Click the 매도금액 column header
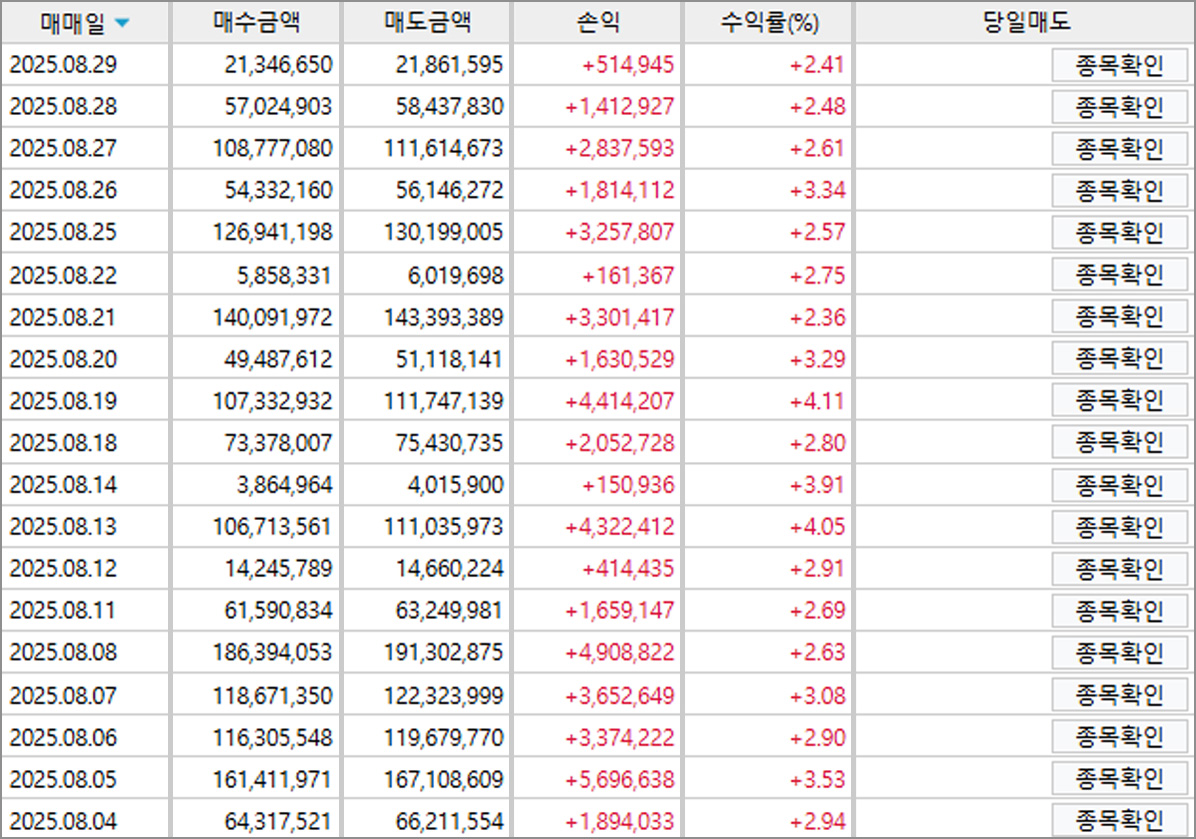The image size is (1196, 839). [x=427, y=22]
